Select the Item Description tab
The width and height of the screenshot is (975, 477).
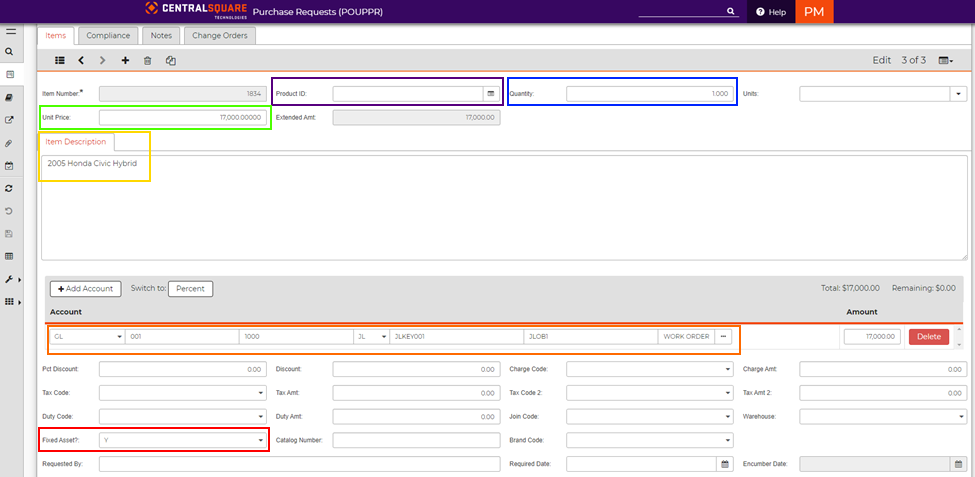point(76,142)
